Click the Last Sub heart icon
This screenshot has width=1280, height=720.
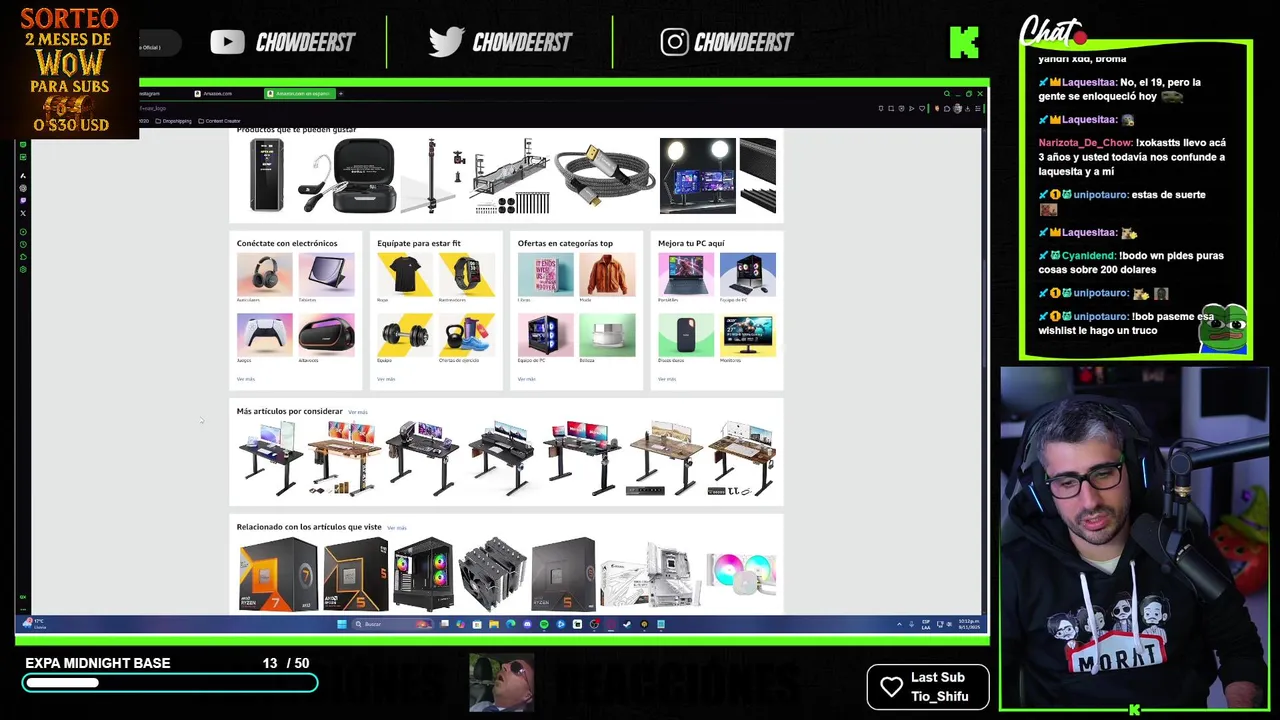[x=891, y=687]
